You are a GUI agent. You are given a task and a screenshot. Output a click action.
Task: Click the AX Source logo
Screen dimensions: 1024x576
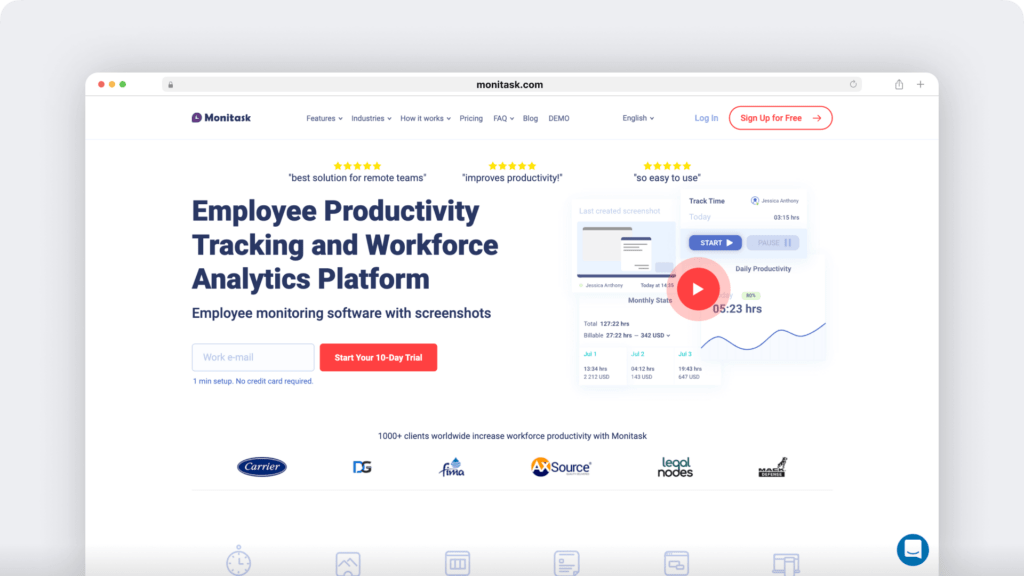point(561,467)
